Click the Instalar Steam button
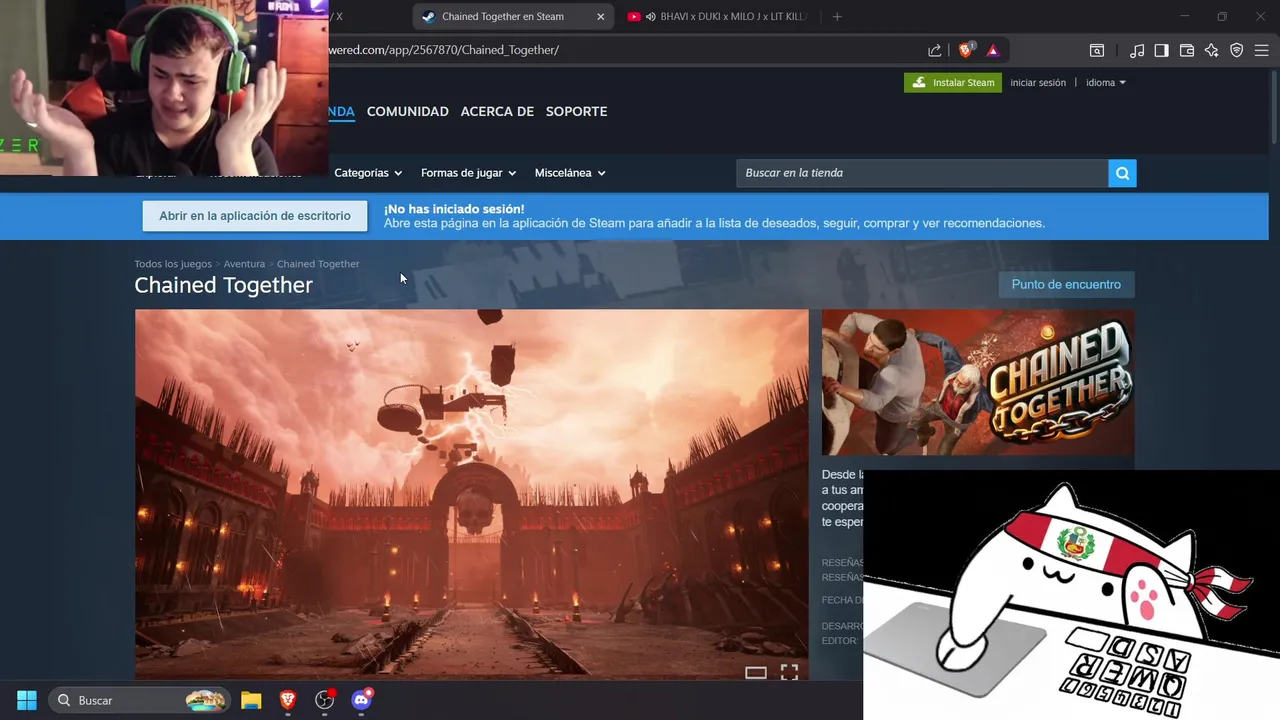Image resolution: width=1280 pixels, height=720 pixels. click(953, 83)
